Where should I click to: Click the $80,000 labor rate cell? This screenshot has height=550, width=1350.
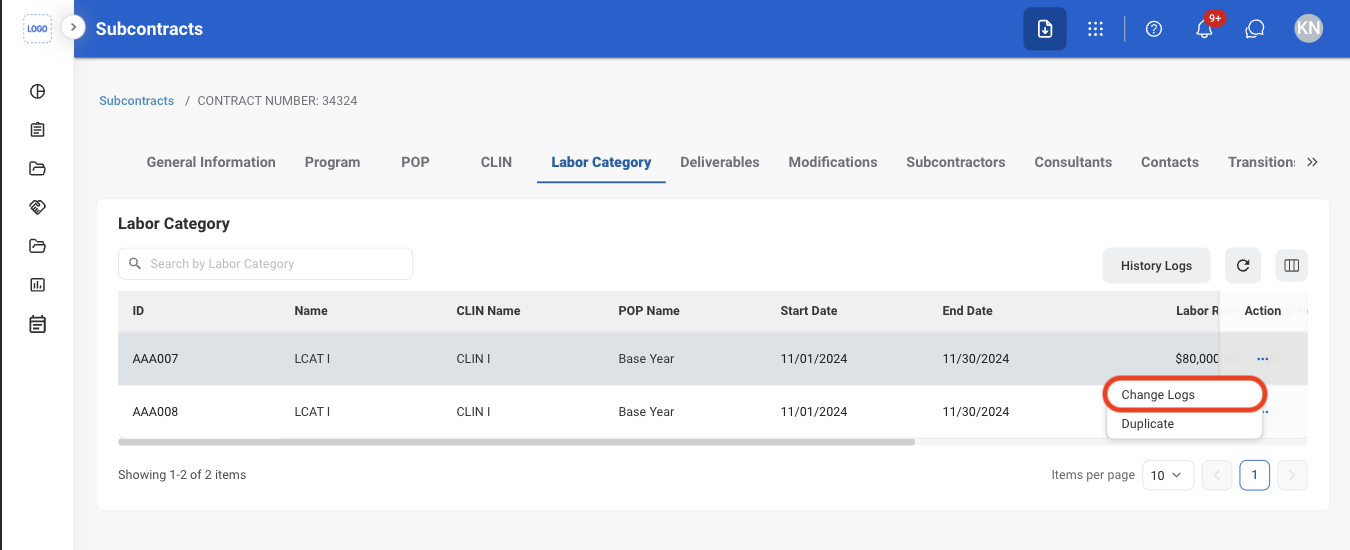(x=1198, y=359)
